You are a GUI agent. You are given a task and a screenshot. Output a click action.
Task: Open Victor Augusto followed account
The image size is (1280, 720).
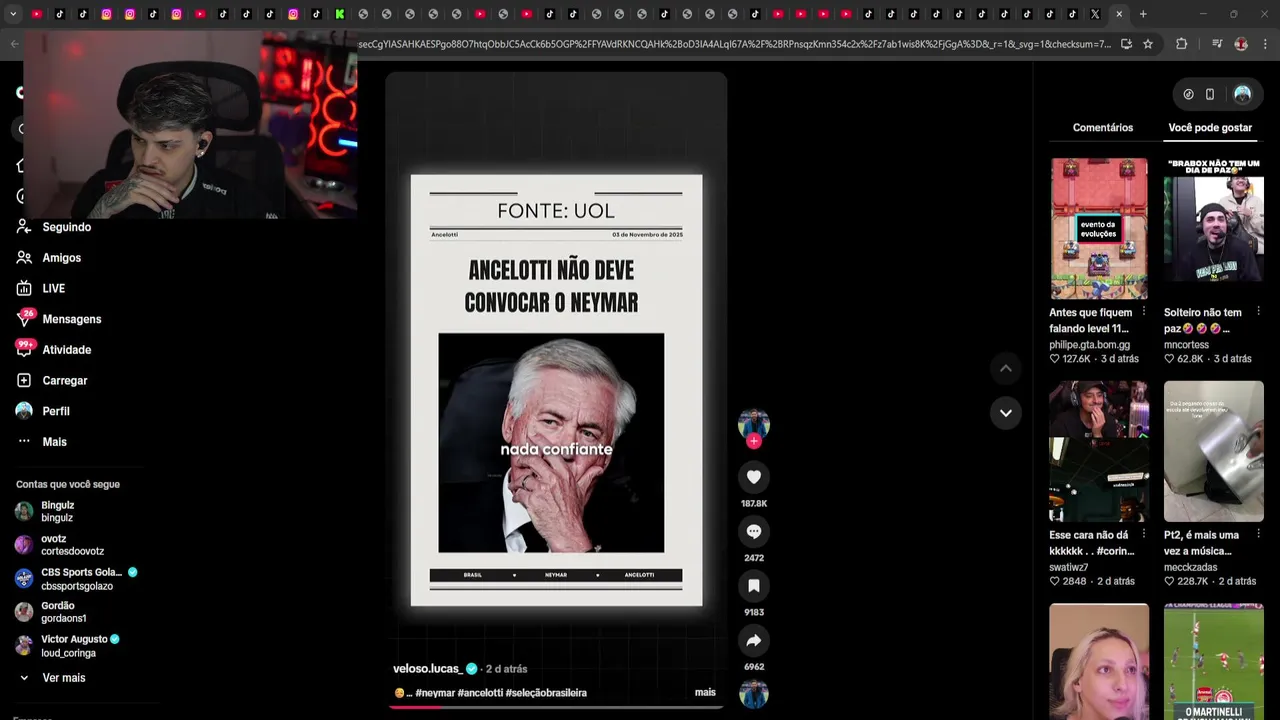click(68, 645)
